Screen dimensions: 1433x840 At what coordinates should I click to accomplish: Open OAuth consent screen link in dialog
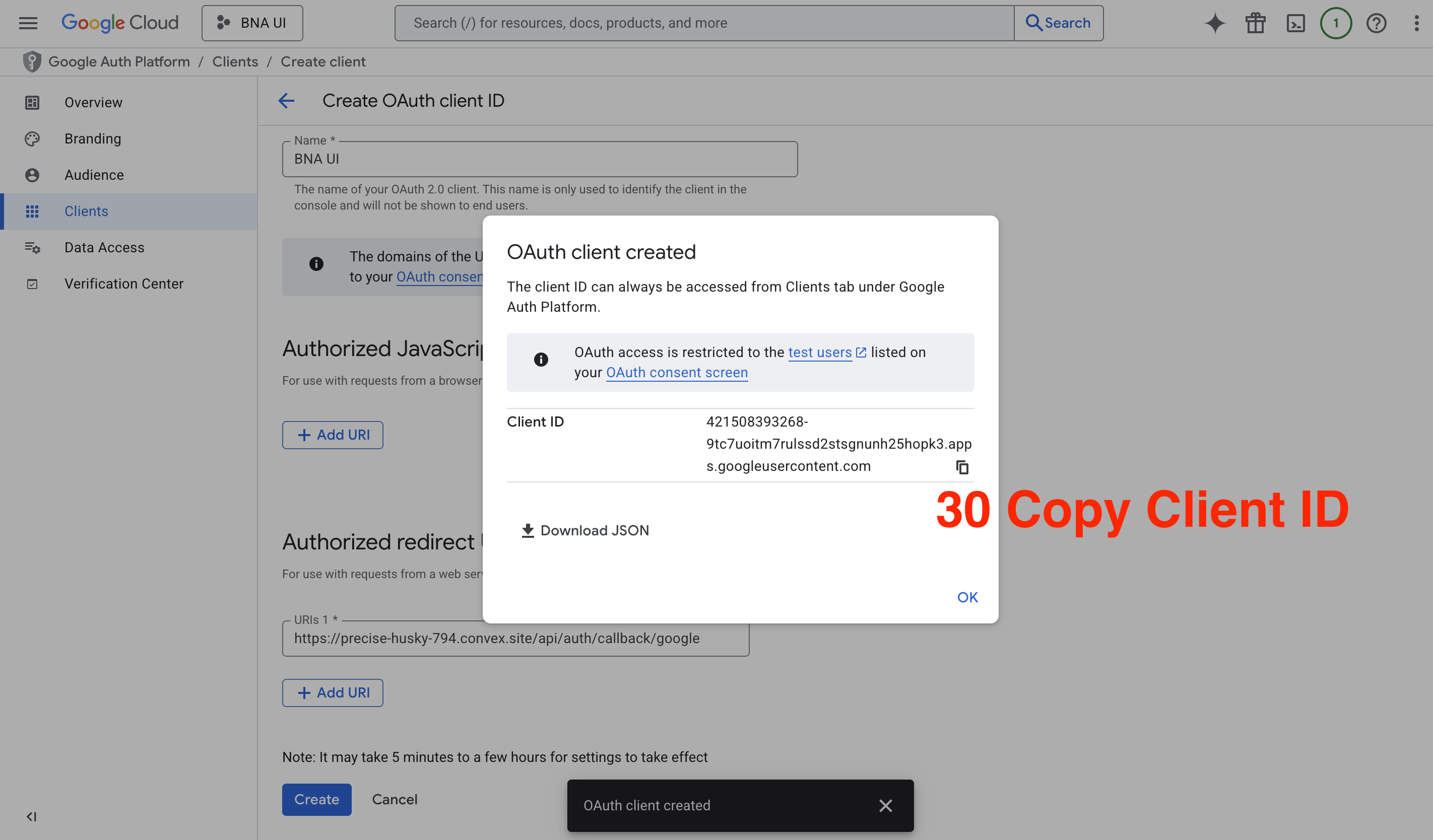coord(677,372)
